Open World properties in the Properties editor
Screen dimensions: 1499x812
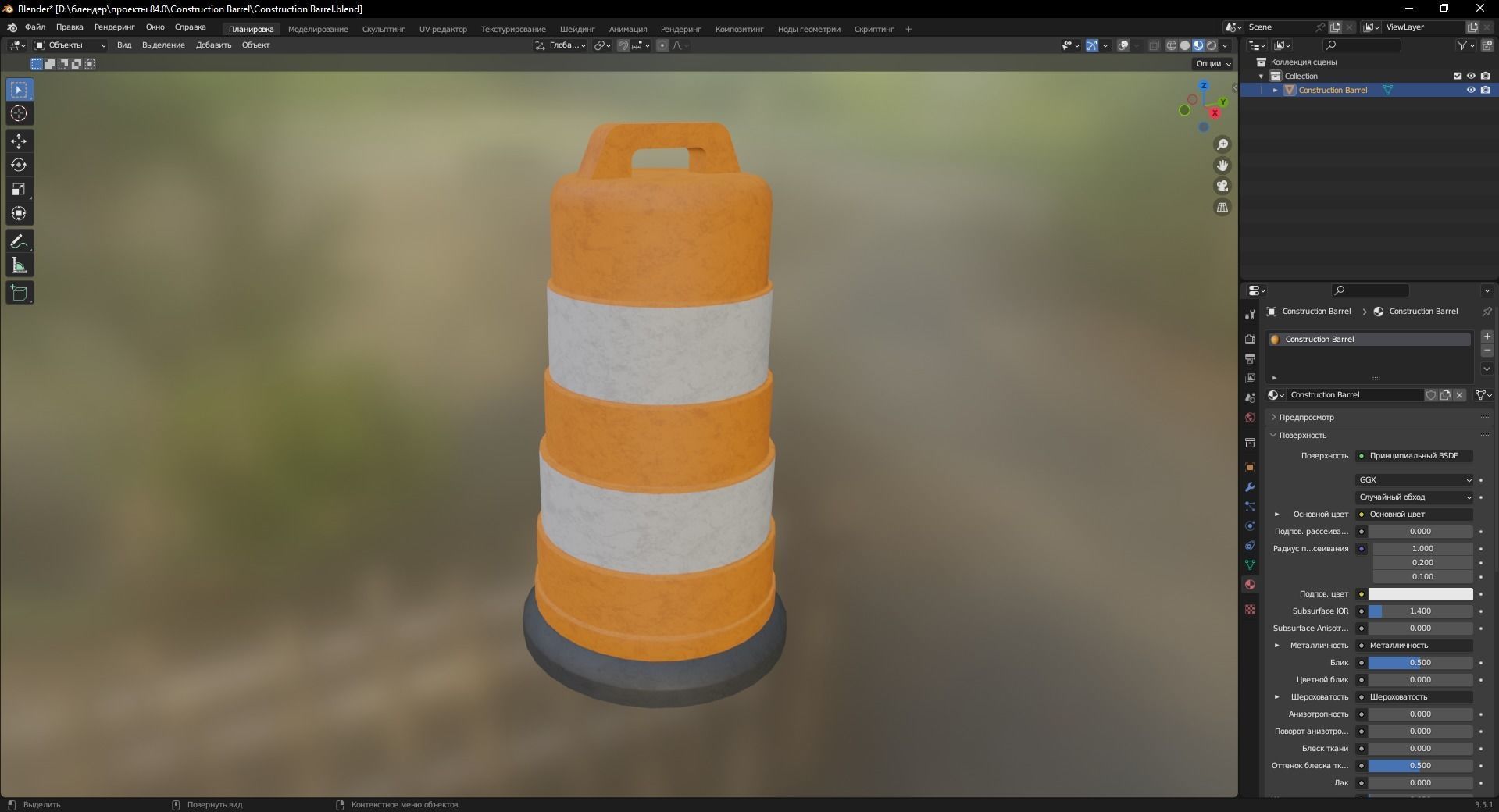pyautogui.click(x=1249, y=418)
